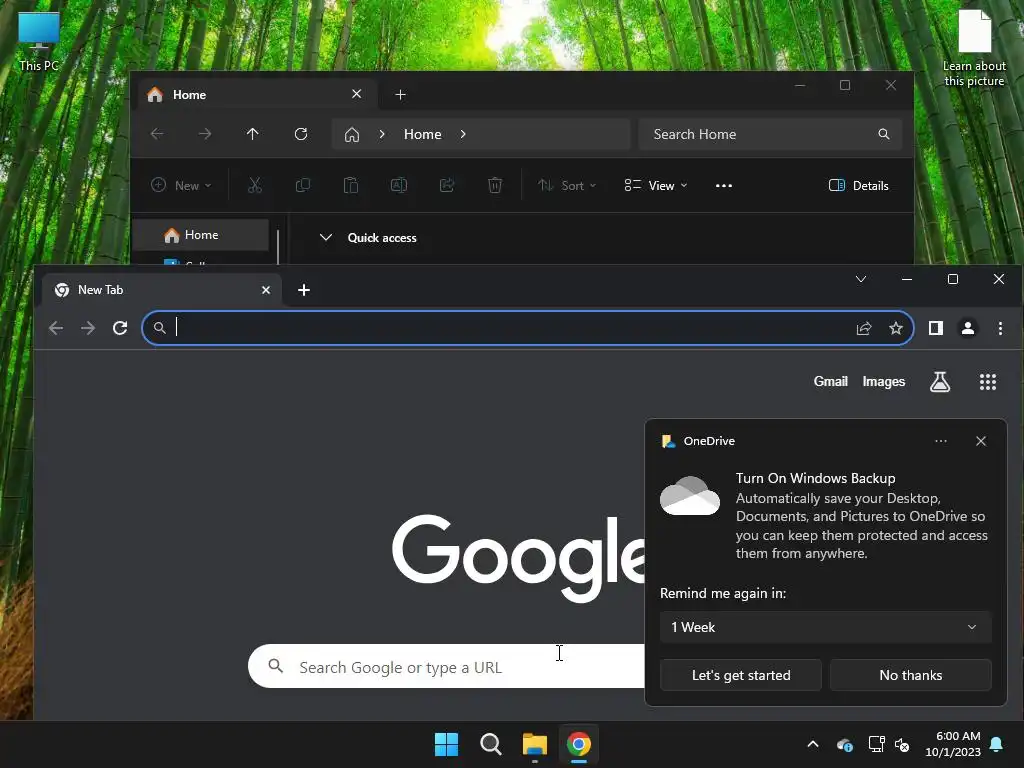The height and width of the screenshot is (768, 1024).
Task: Click the File Explorer taskbar icon
Action: point(535,744)
